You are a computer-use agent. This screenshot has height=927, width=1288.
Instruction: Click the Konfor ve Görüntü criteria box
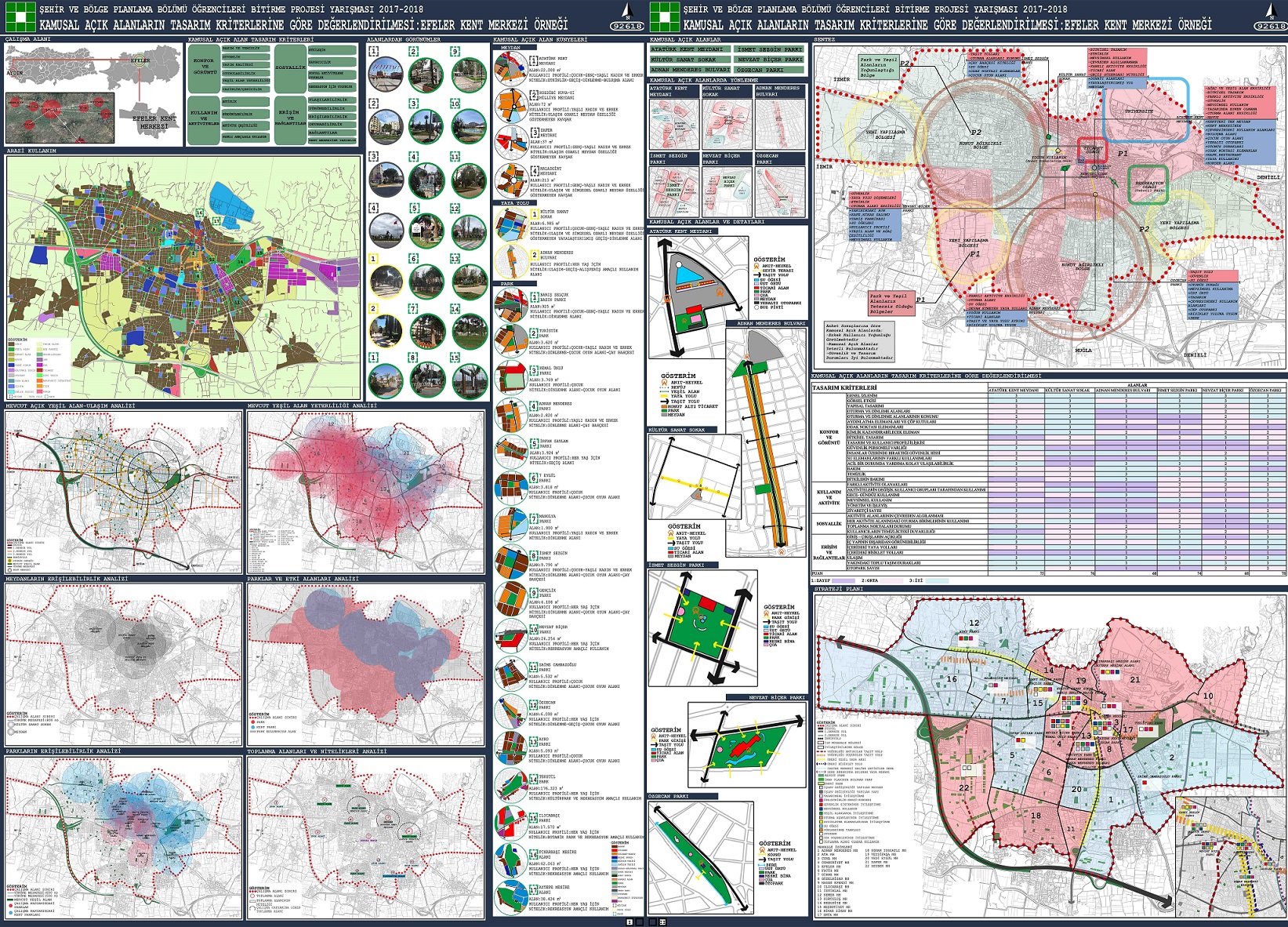coord(204,66)
